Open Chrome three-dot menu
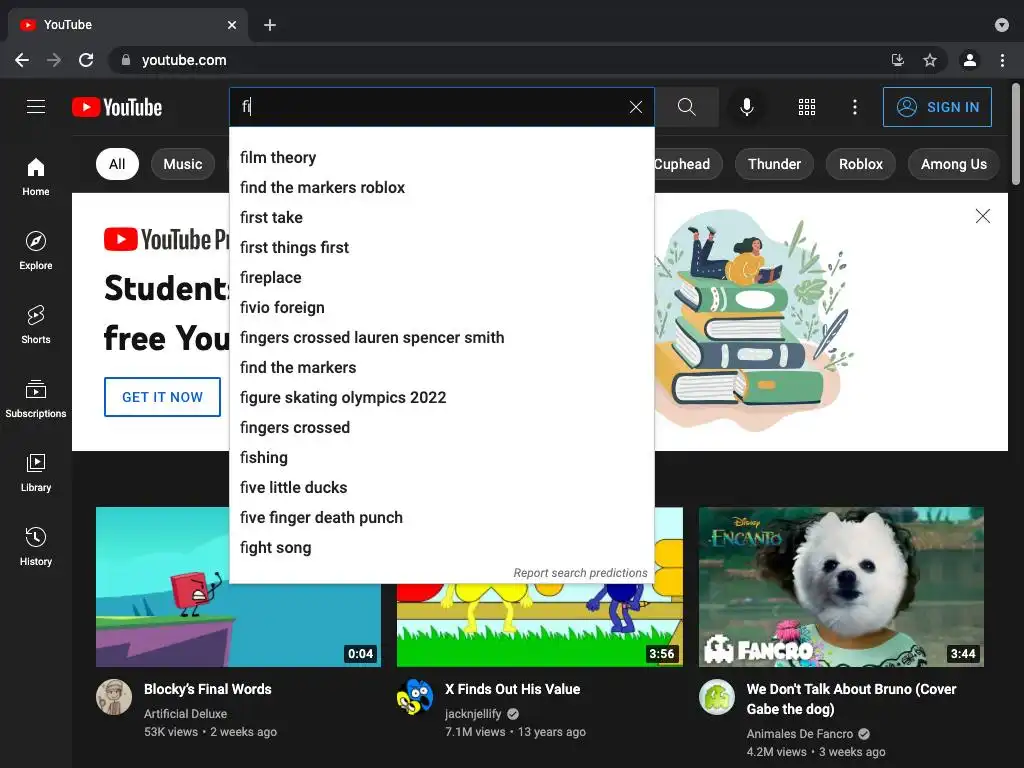Viewport: 1024px width, 768px height. [x=1002, y=60]
